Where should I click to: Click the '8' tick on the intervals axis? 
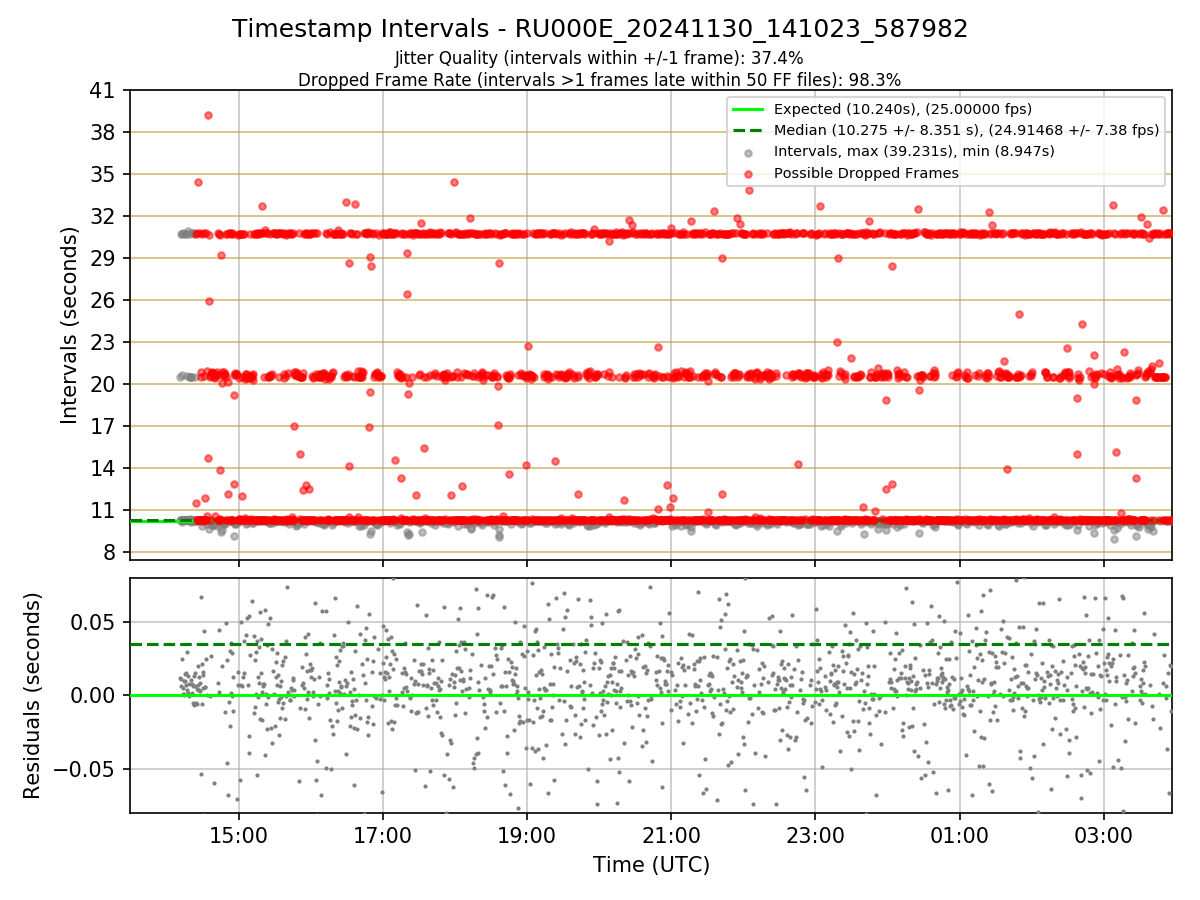click(109, 552)
